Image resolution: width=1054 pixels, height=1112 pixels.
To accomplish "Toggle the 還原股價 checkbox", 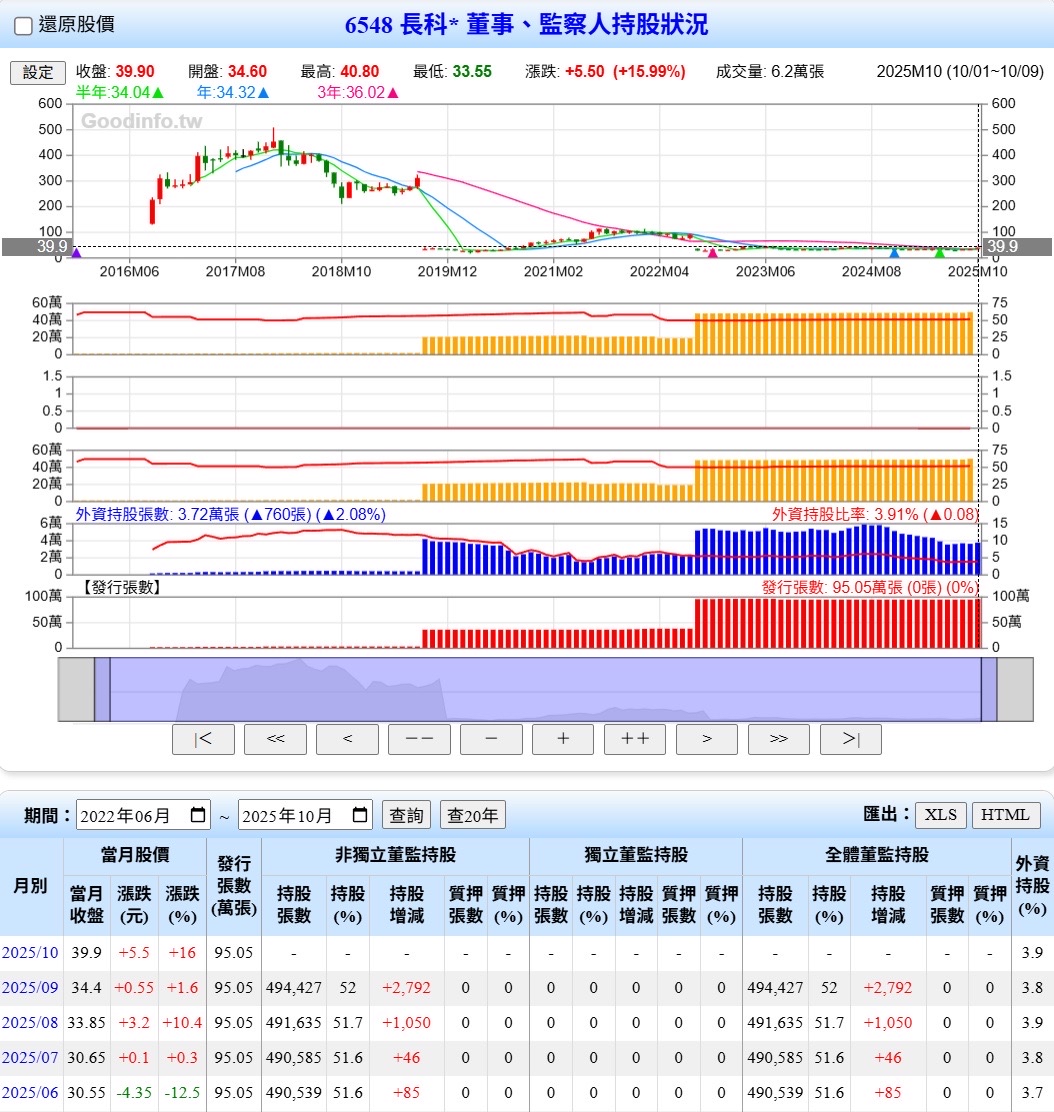I will 23,26.
